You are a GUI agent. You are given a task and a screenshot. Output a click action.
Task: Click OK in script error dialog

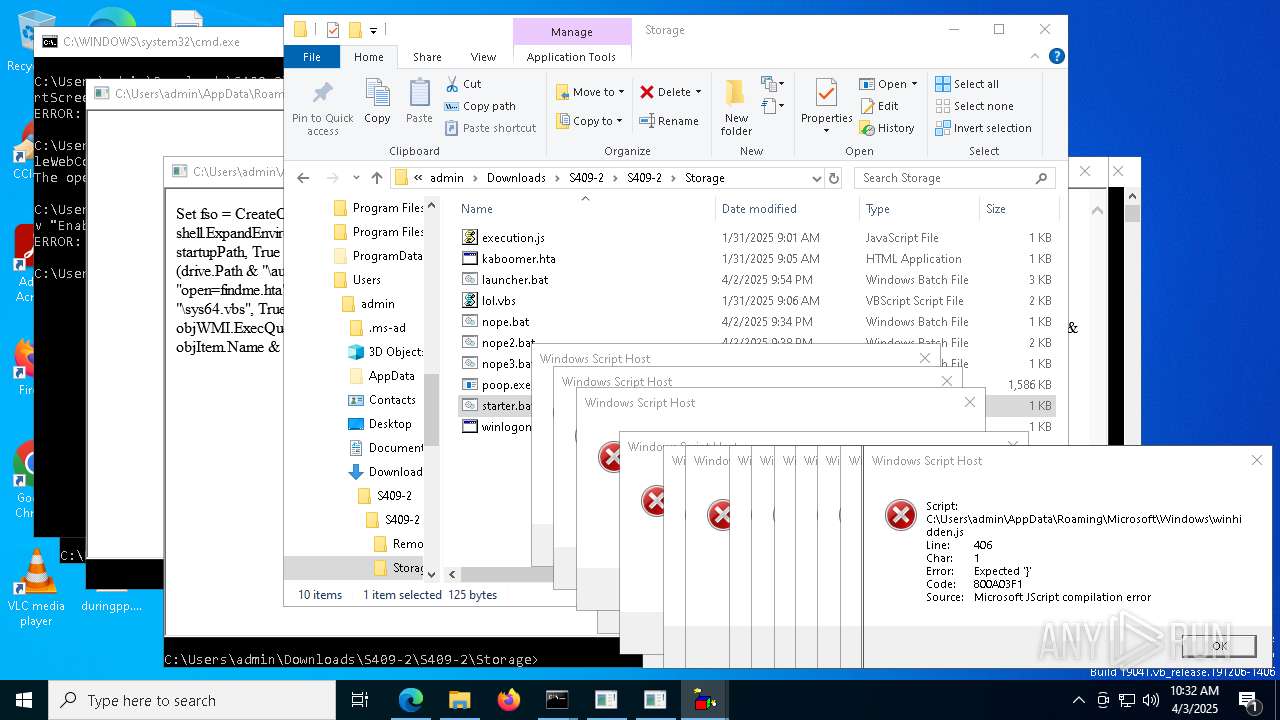(1219, 646)
